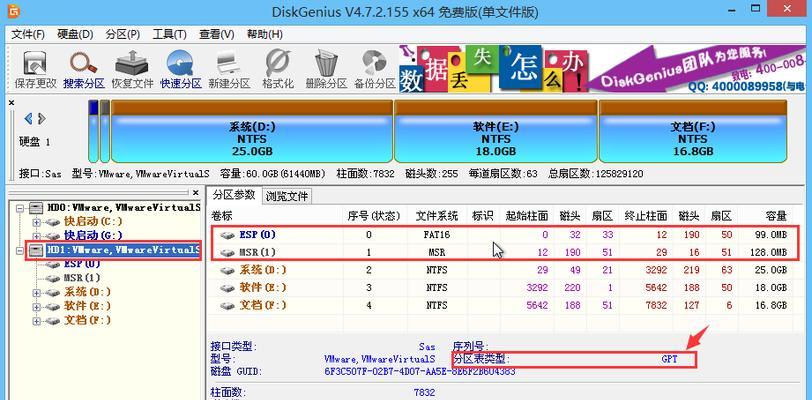The height and width of the screenshot is (400, 812).
Task: Click the drive icon of MSR(1) table row
Action: 227,253
